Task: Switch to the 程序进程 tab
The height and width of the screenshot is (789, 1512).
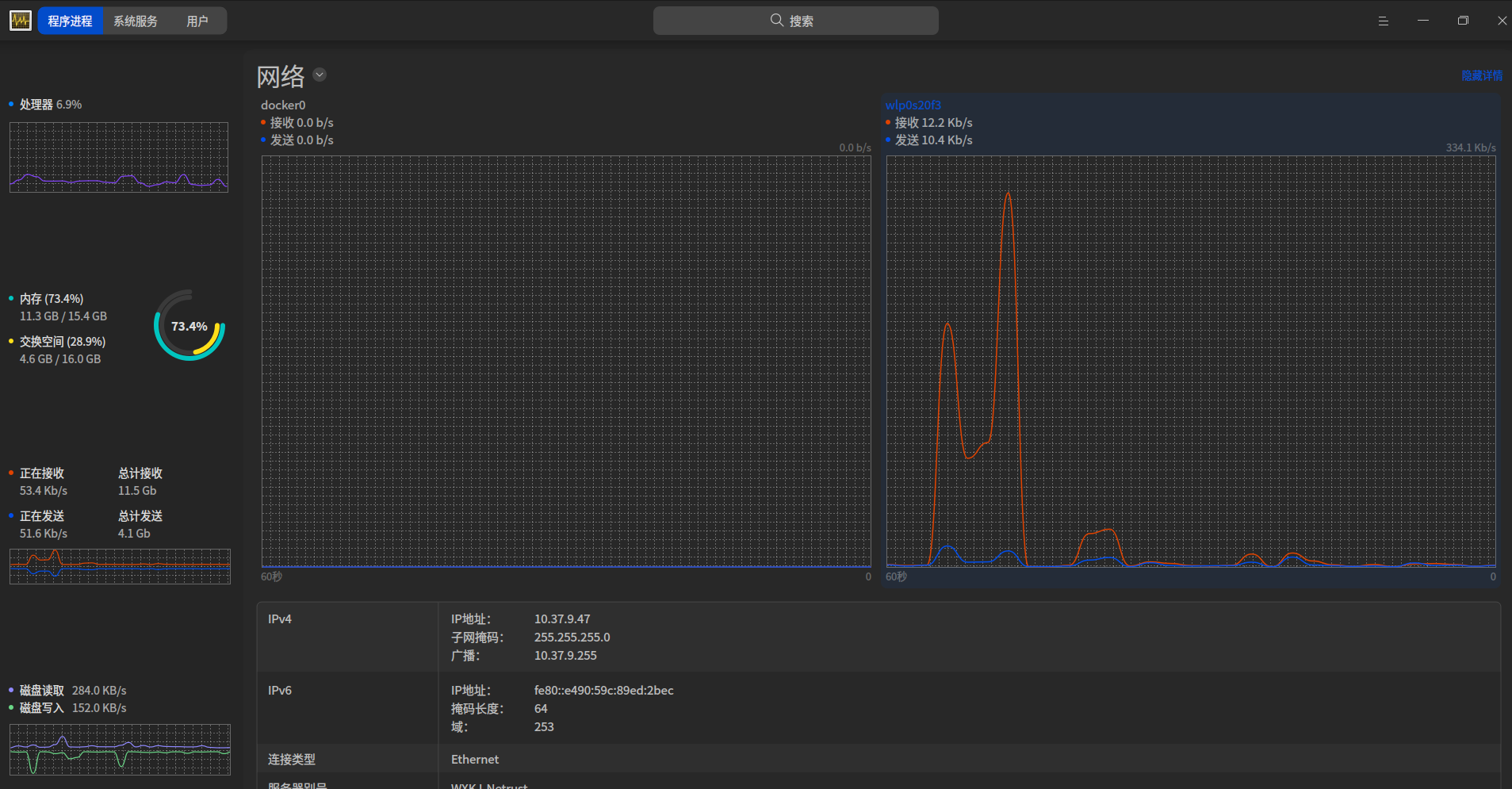Action: point(70,21)
